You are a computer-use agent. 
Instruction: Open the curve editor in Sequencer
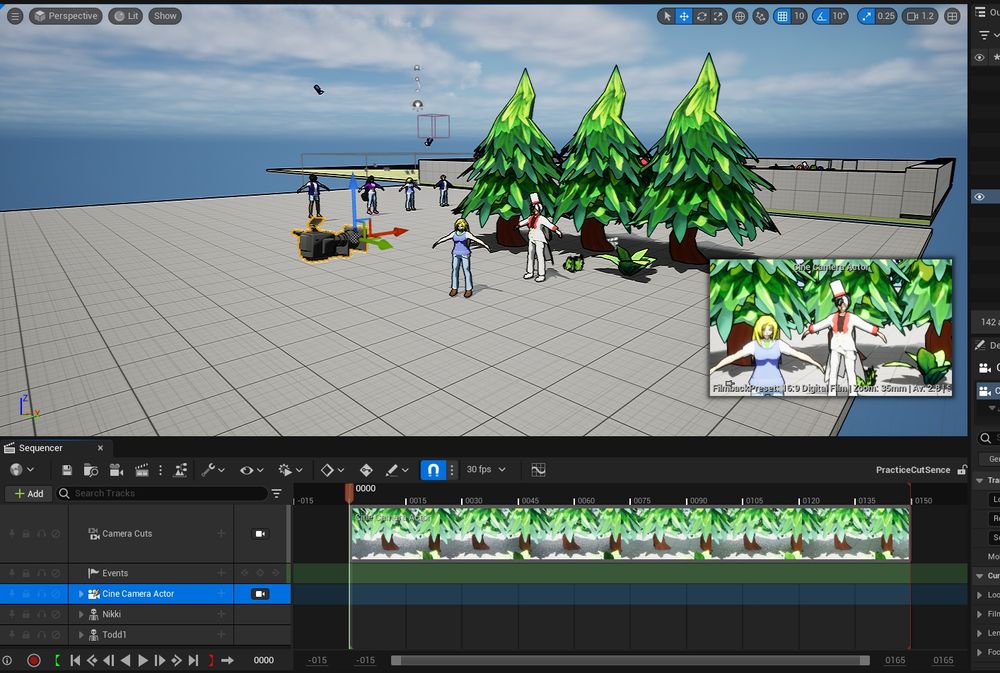pyautogui.click(x=538, y=470)
